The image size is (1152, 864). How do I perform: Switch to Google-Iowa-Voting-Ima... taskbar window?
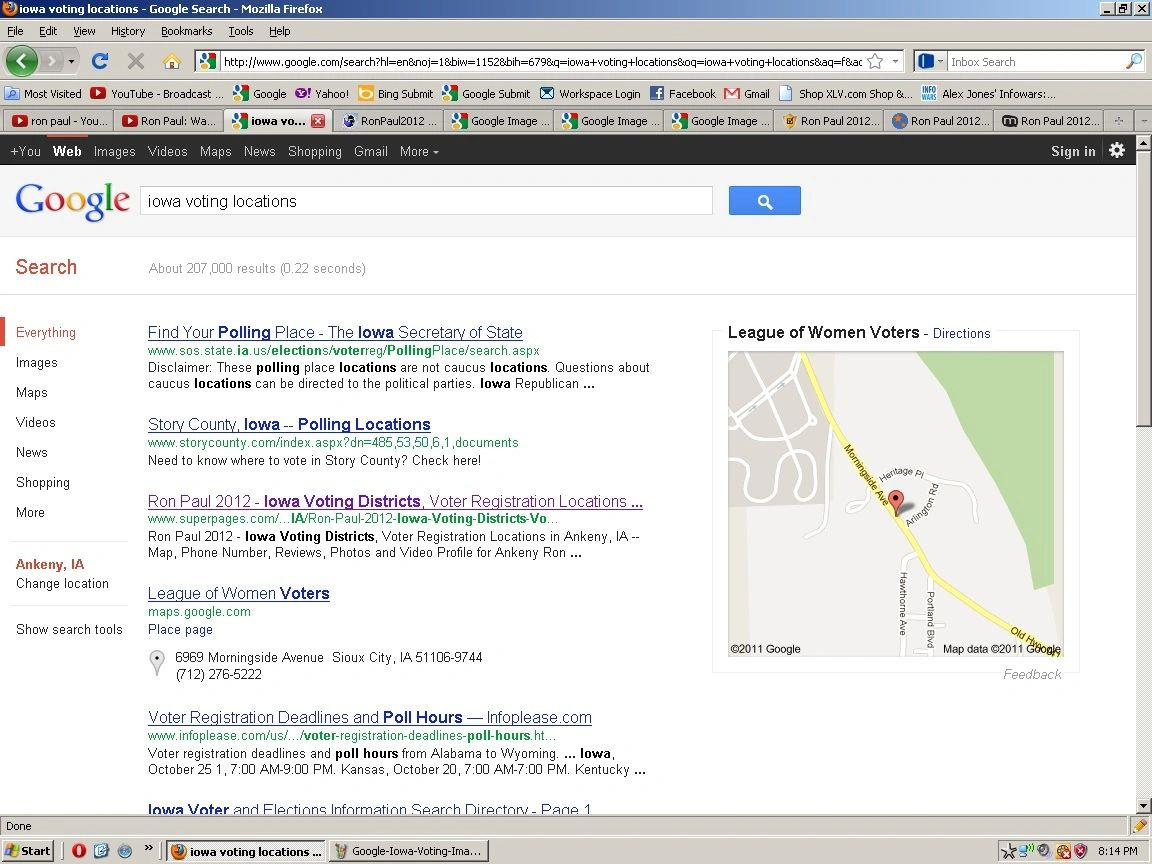click(408, 851)
